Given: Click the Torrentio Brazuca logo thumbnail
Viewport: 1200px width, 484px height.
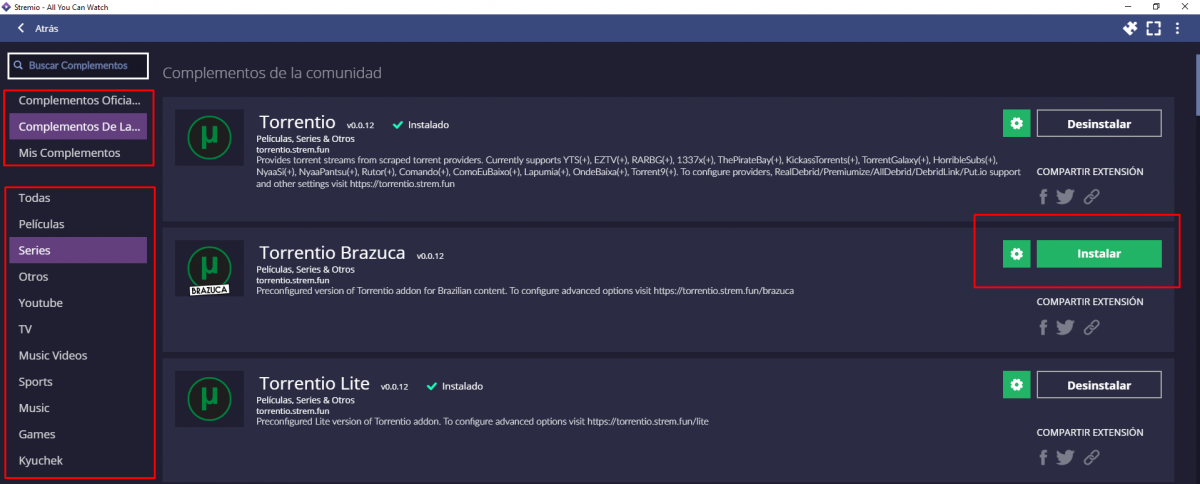Looking at the screenshot, I should (209, 269).
